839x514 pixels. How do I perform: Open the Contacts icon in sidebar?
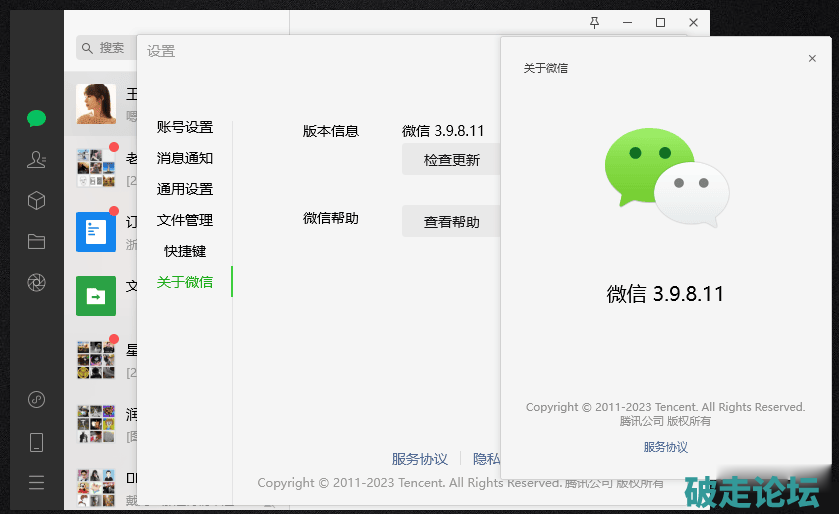pyautogui.click(x=36, y=160)
